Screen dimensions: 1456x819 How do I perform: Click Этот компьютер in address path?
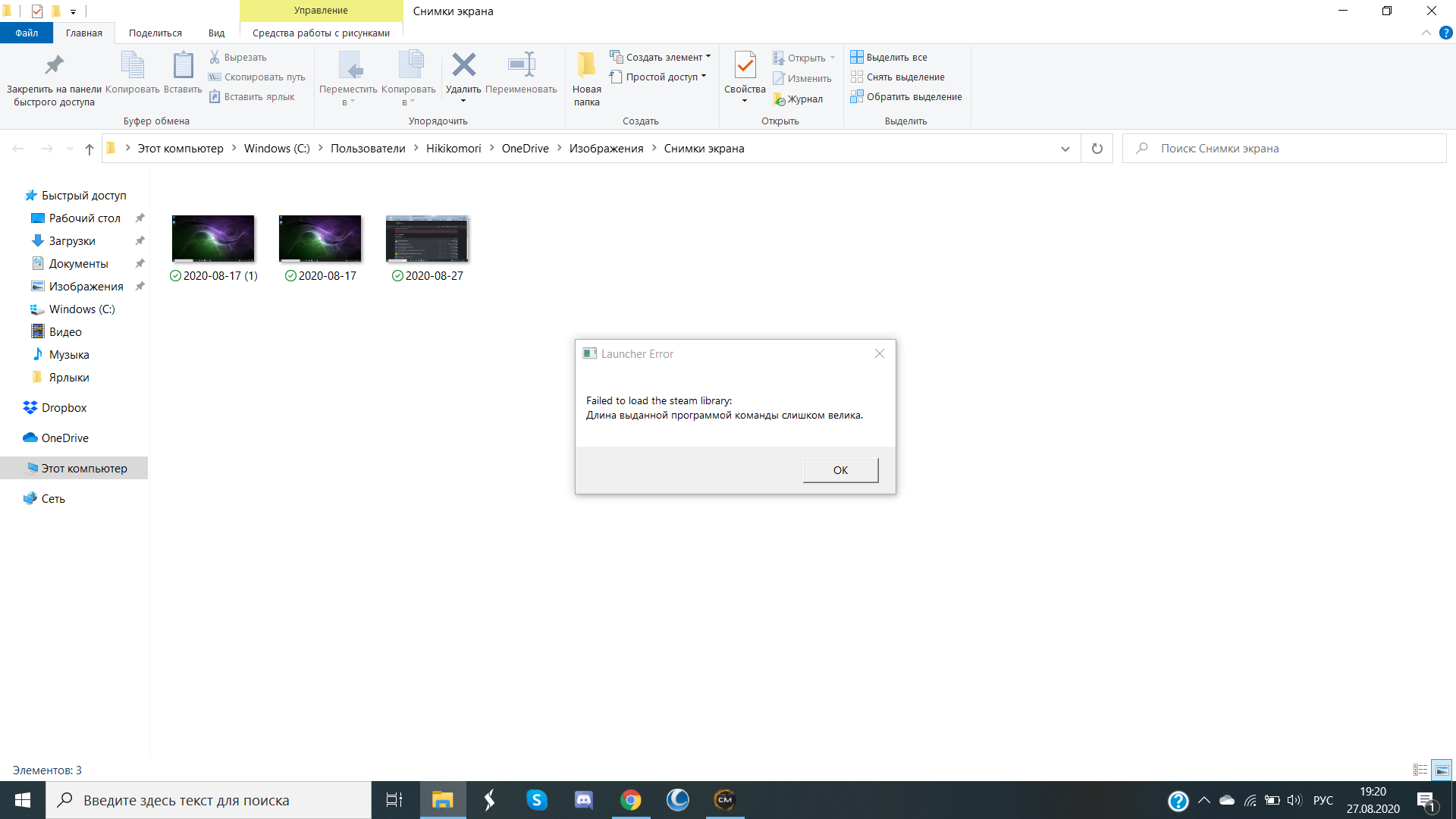(x=180, y=149)
